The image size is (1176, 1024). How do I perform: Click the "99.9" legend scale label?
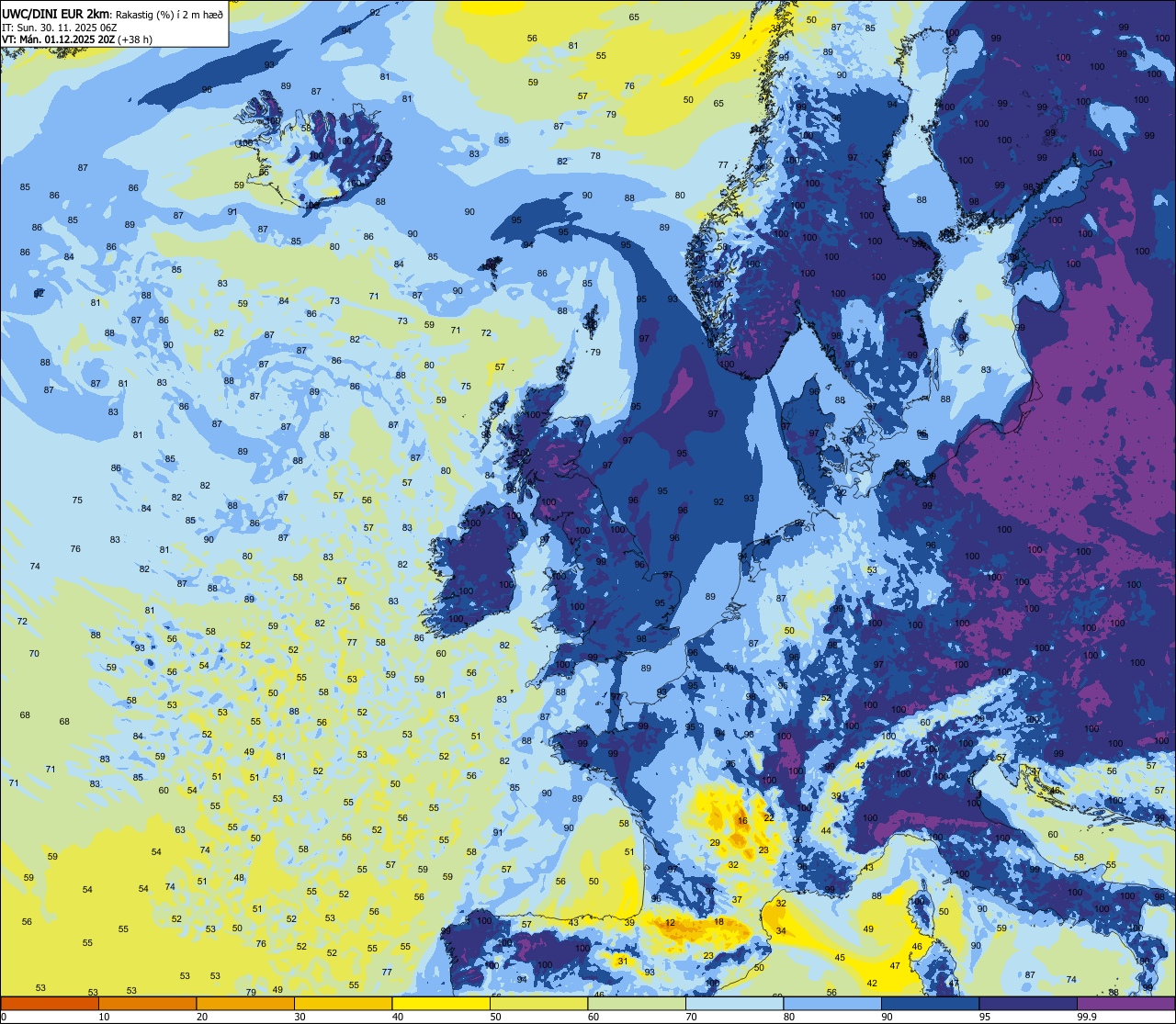pyautogui.click(x=1087, y=1017)
